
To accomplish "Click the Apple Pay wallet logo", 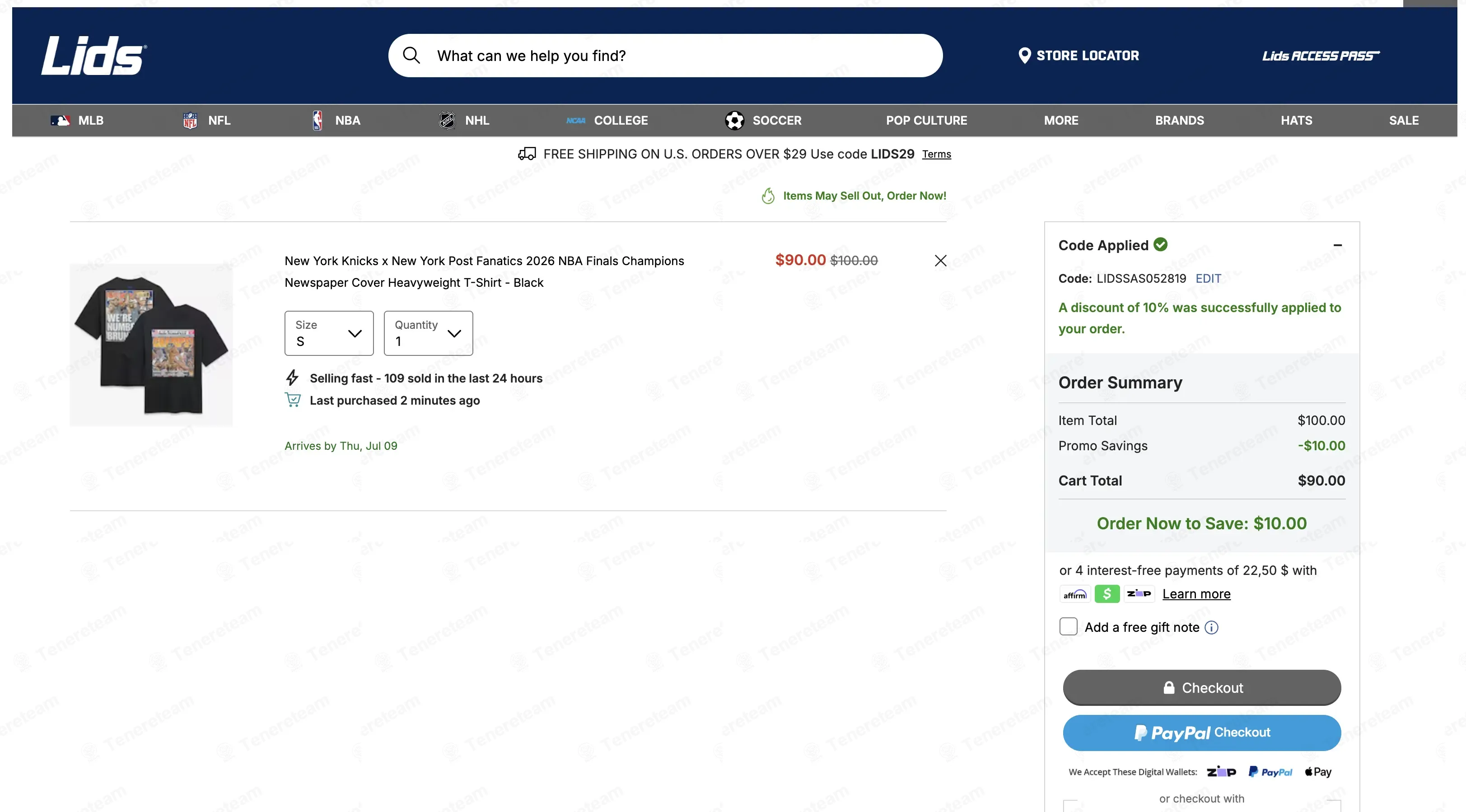I will click(x=1318, y=772).
